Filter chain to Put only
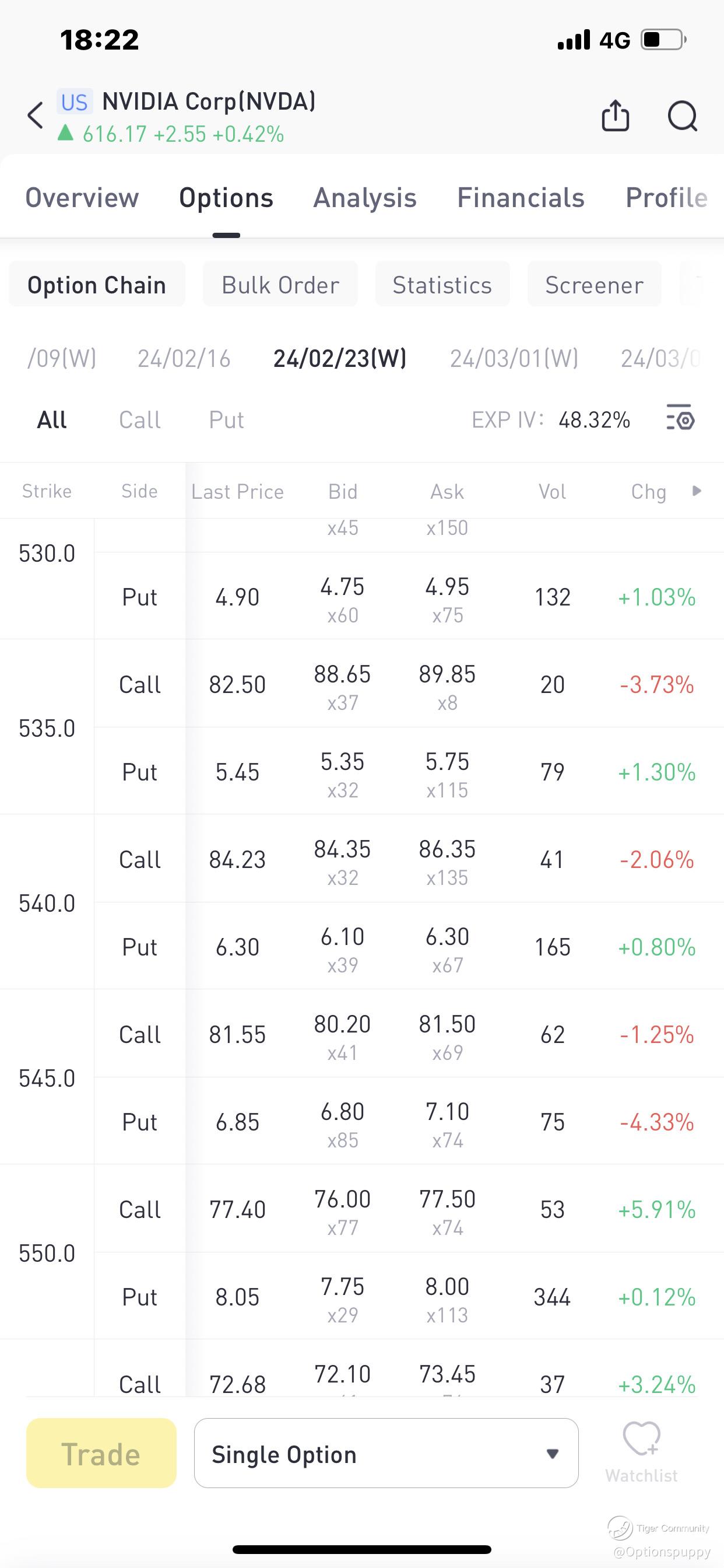The height and width of the screenshot is (1568, 724). 226,420
